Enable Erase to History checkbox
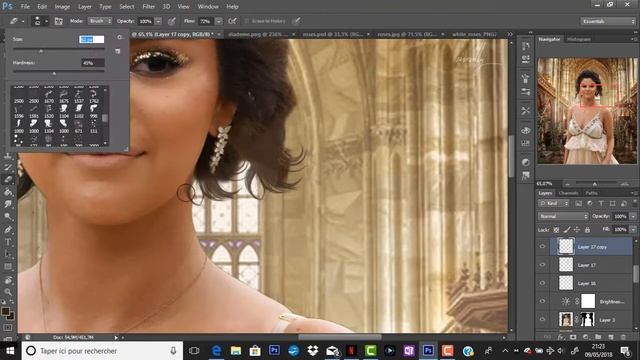The image size is (640, 360). coord(247,21)
